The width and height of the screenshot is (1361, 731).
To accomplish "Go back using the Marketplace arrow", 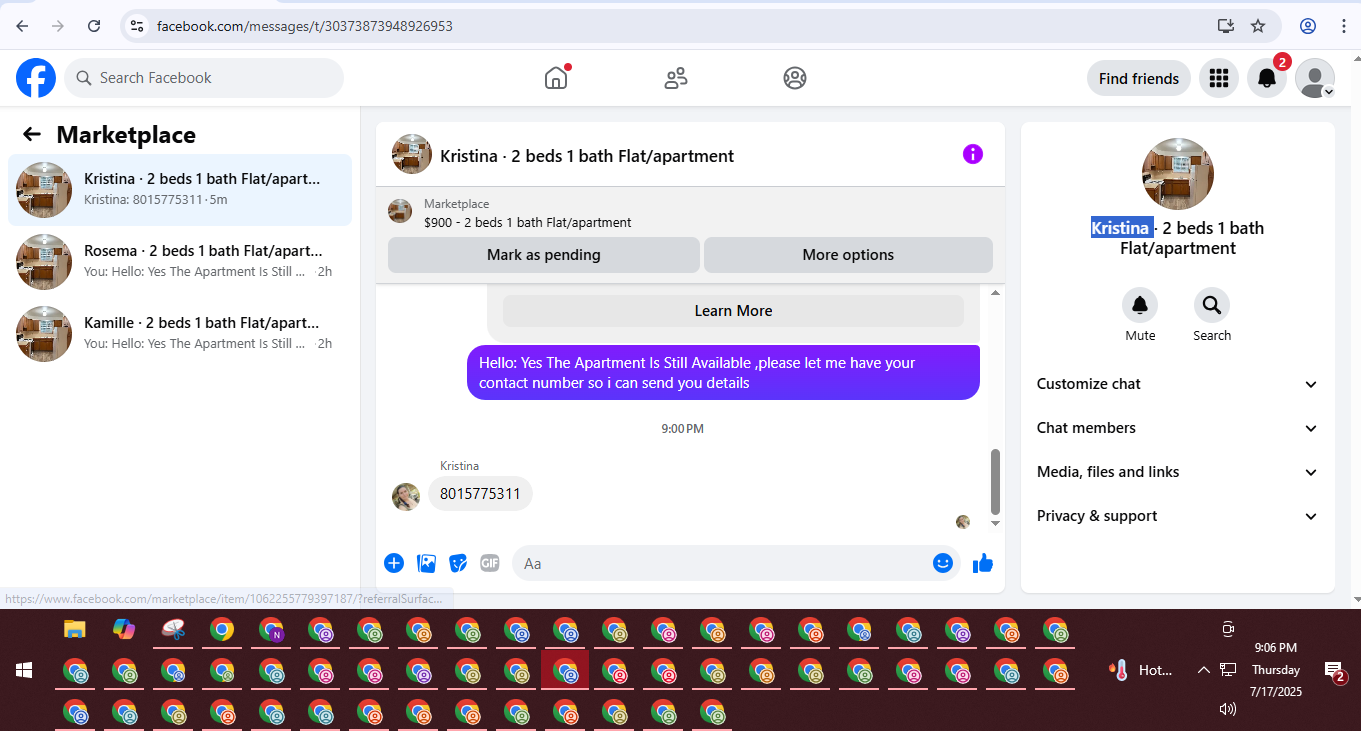I will (x=32, y=135).
